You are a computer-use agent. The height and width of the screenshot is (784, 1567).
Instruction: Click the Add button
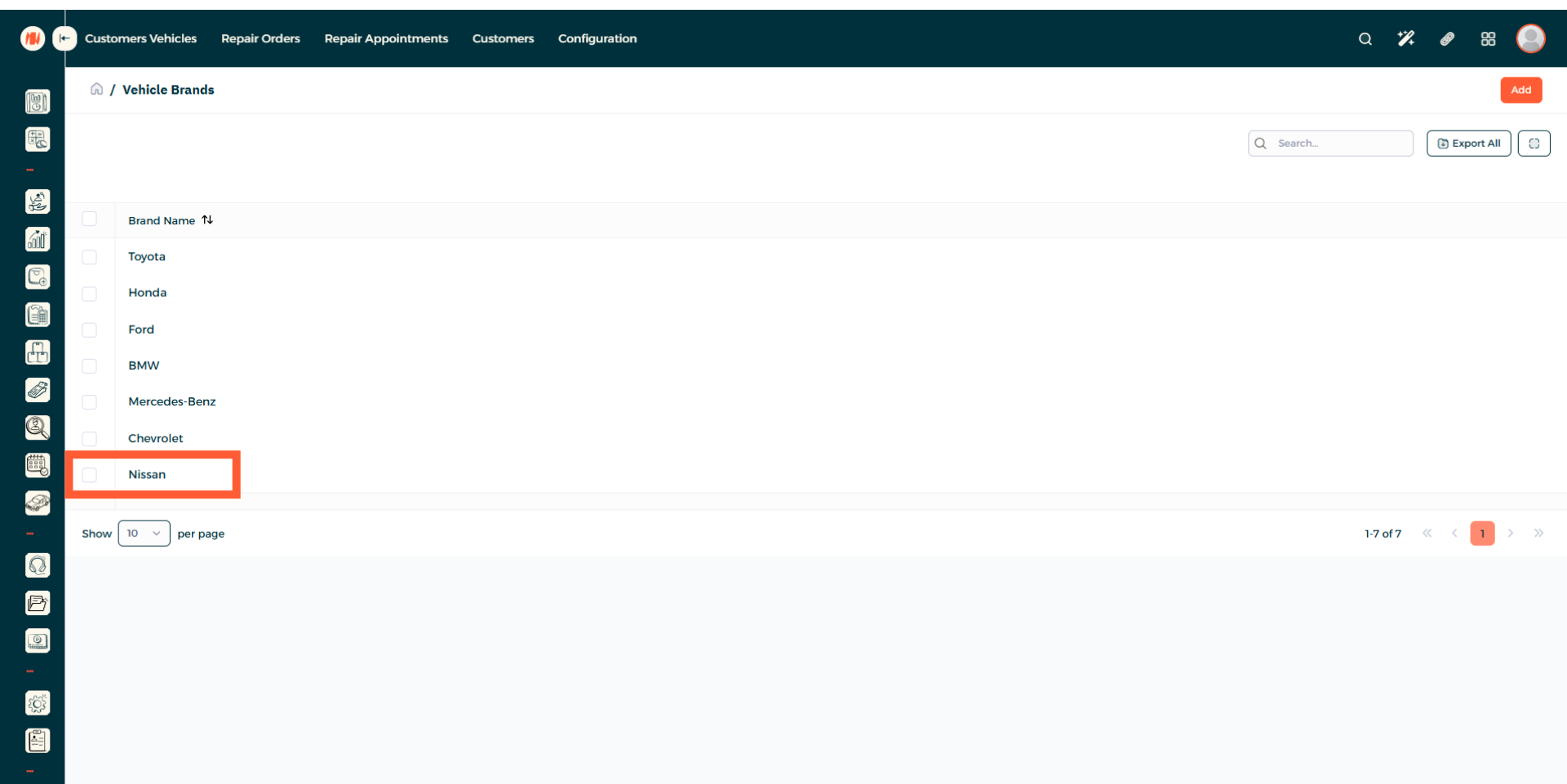click(1520, 90)
